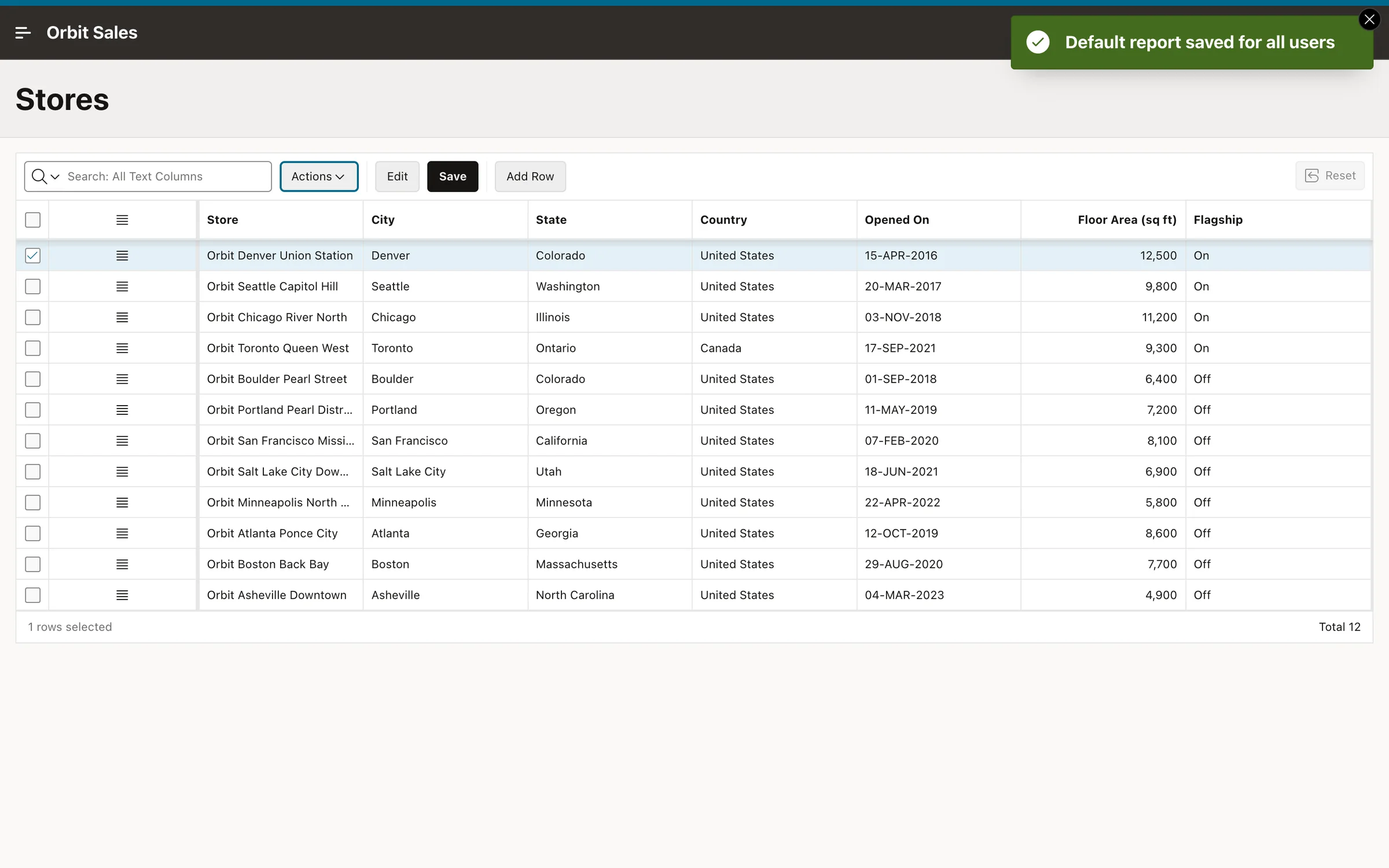Open row actions menu for Toronto store

pos(122,348)
